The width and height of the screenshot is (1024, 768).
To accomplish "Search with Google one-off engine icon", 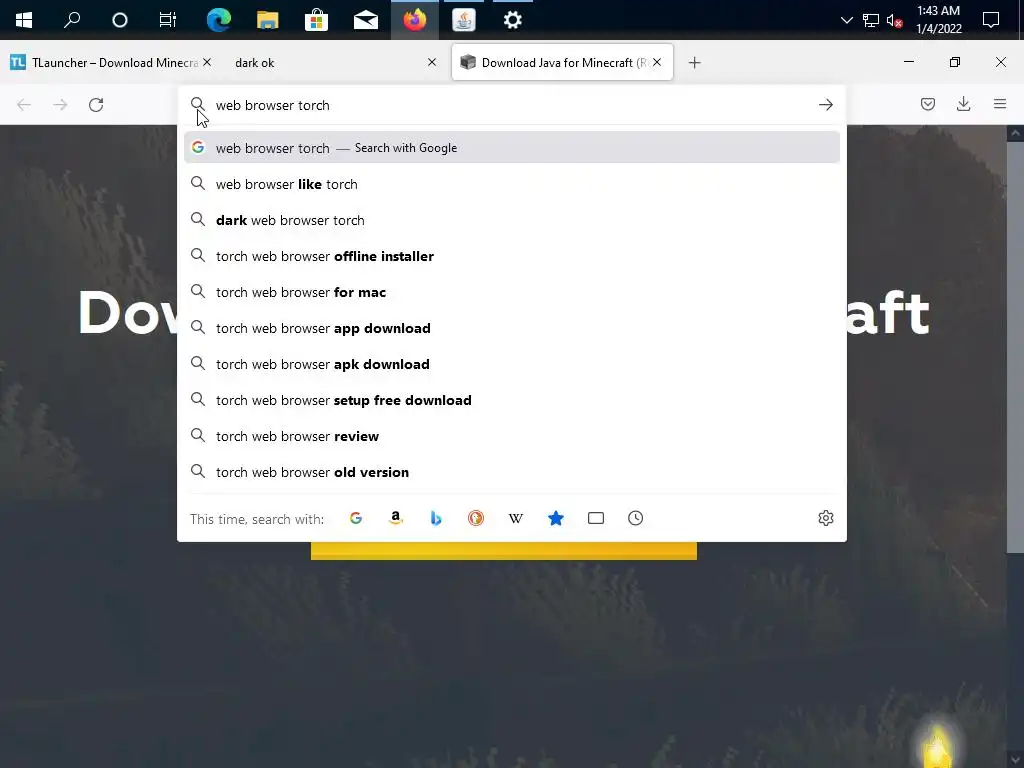I will pyautogui.click(x=356, y=518).
